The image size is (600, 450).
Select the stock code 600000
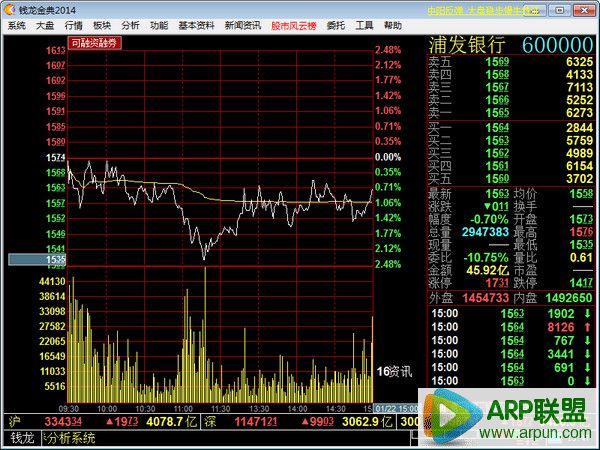pos(557,45)
